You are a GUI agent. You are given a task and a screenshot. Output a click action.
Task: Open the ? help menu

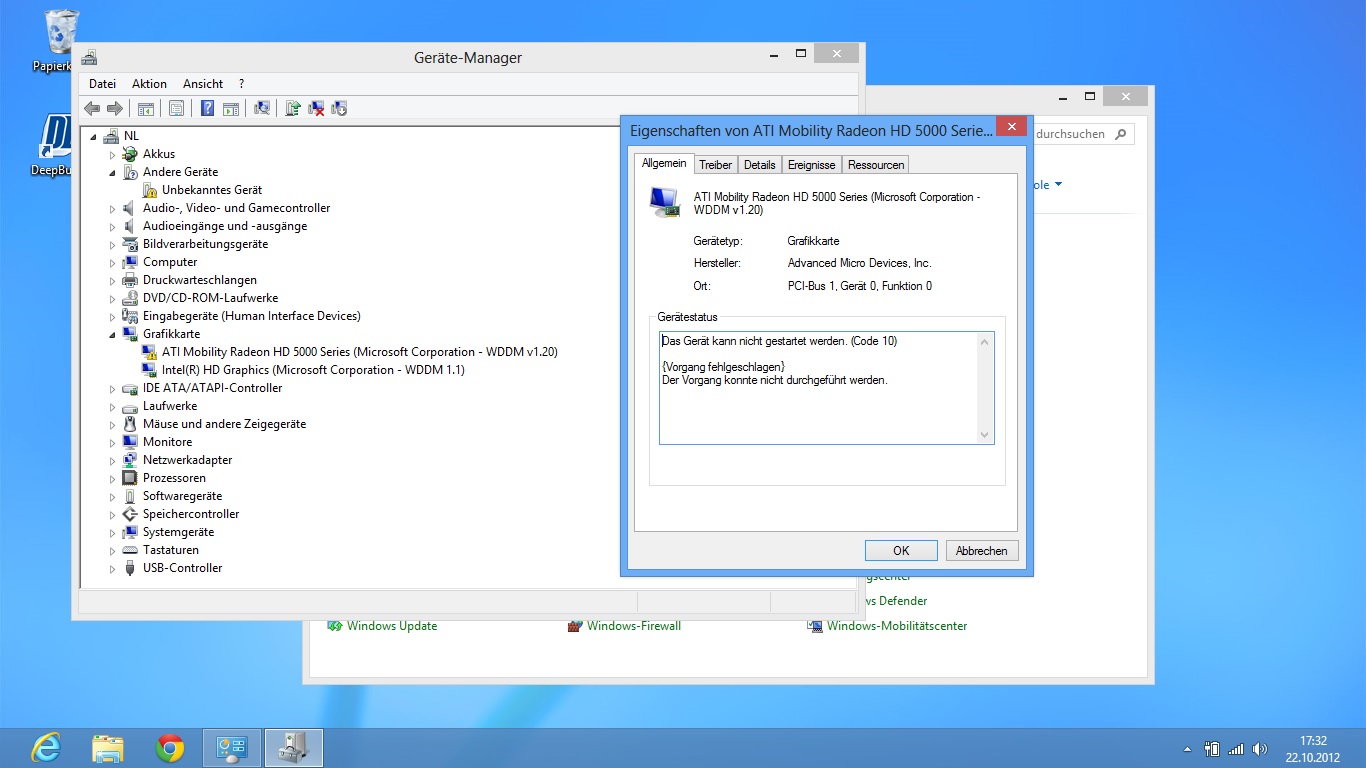pyautogui.click(x=241, y=84)
